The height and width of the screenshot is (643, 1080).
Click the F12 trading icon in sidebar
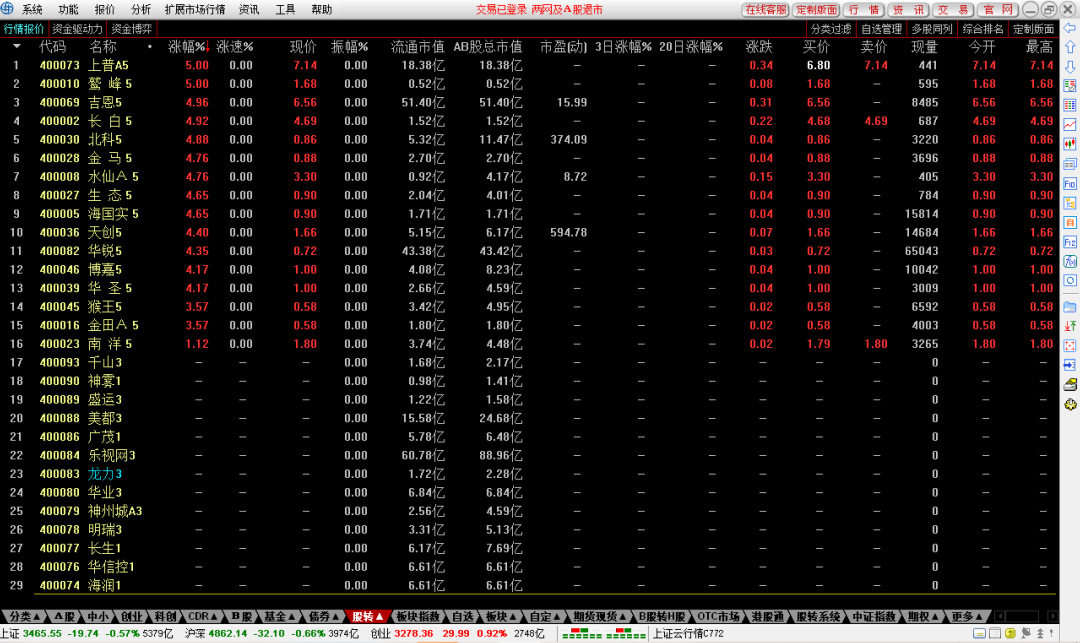[x=1069, y=242]
